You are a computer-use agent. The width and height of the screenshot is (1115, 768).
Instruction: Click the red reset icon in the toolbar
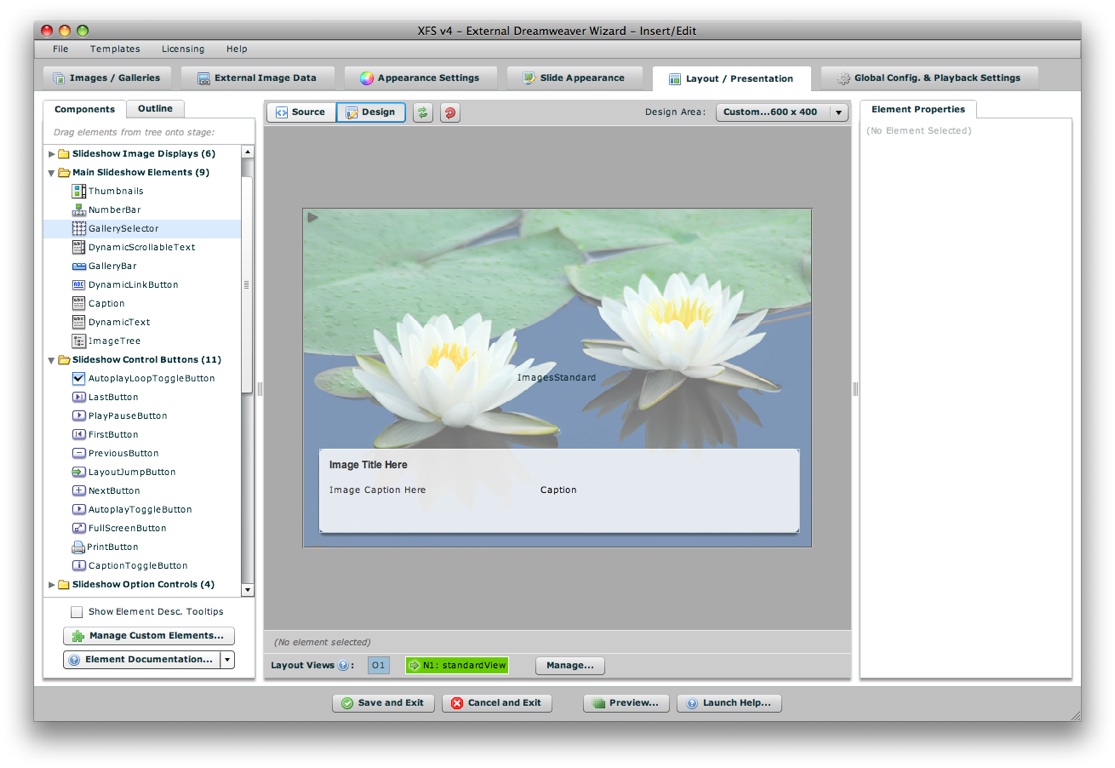pos(450,113)
